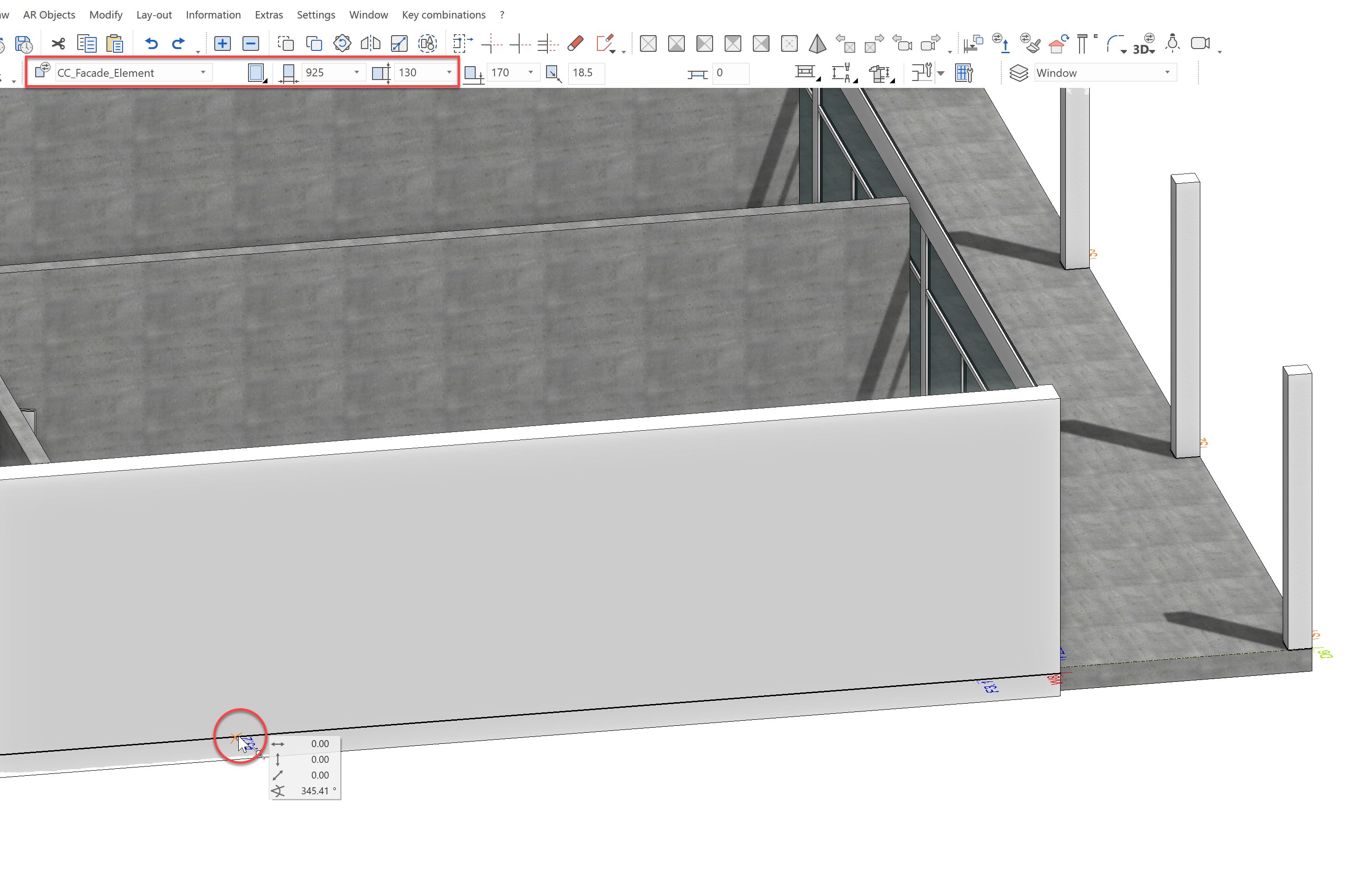The image size is (1372, 878).
Task: Toggle the fifth crossed-square view, right shaded
Action: 761,43
